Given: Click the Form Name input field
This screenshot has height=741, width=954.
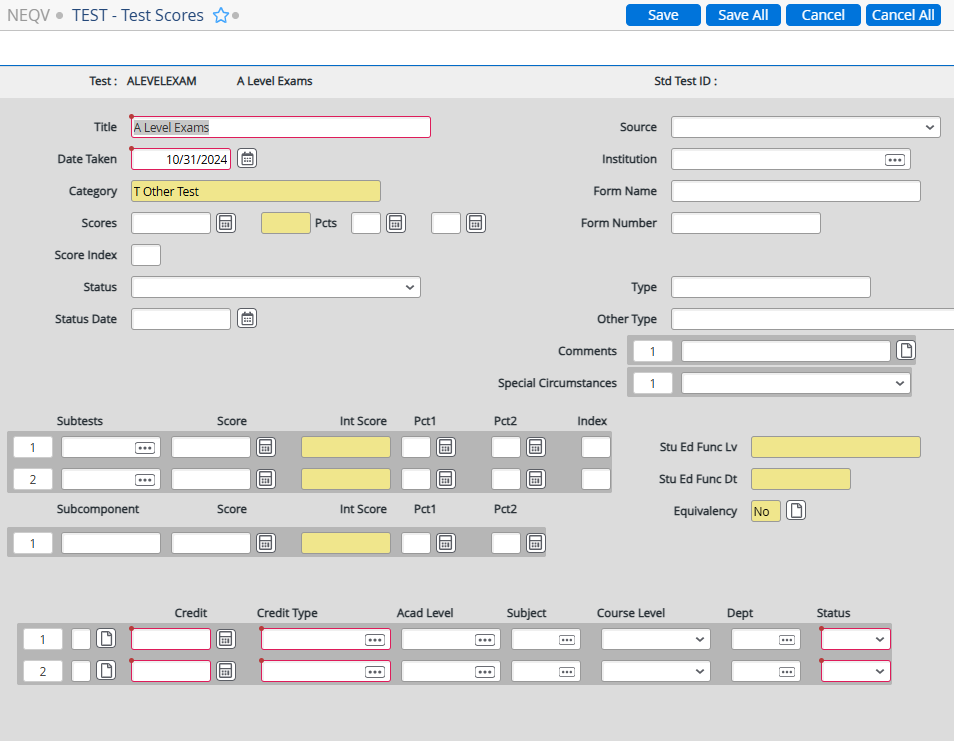Looking at the screenshot, I should pyautogui.click(x=796, y=191).
